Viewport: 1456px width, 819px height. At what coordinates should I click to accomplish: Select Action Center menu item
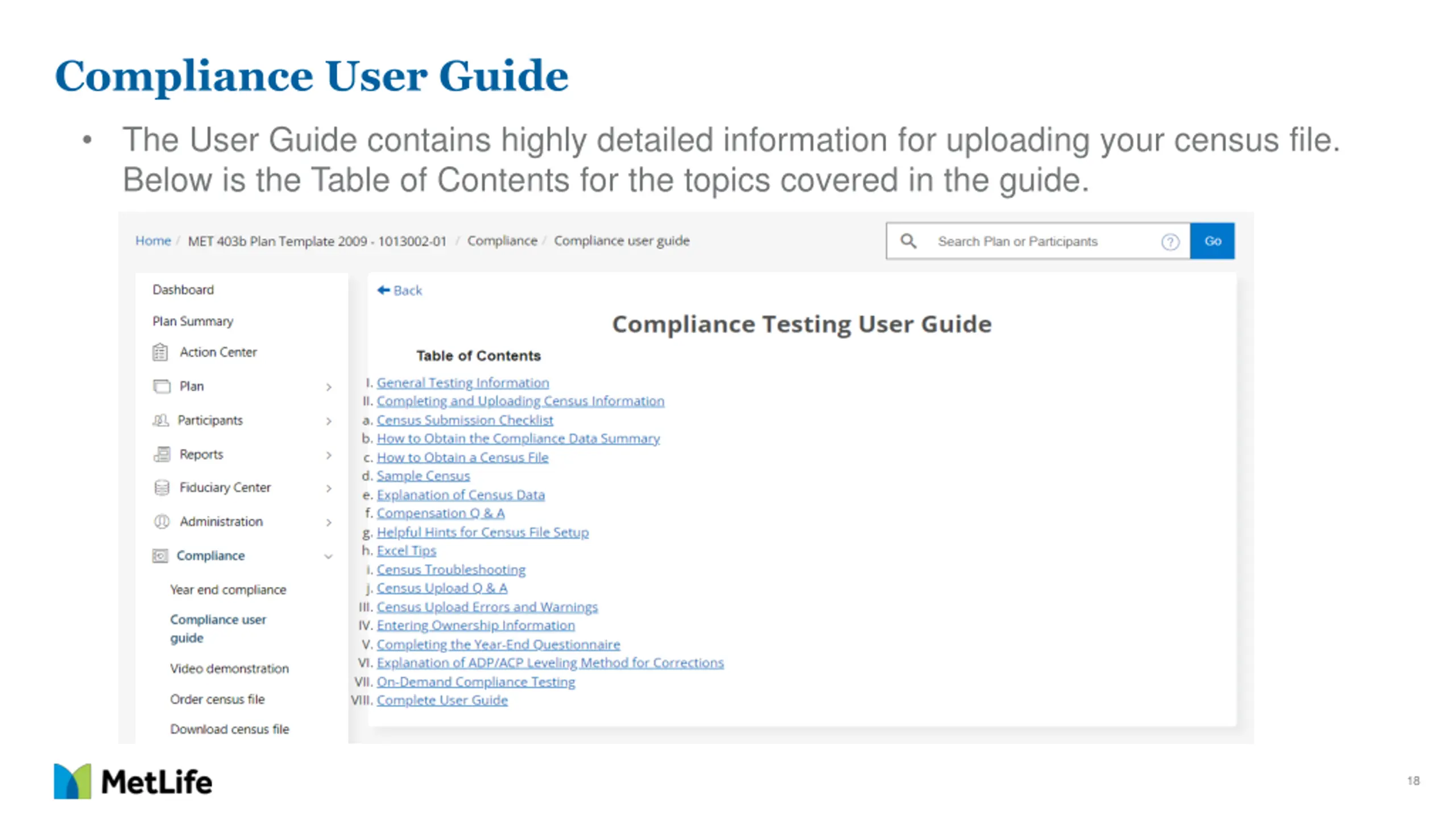coord(218,352)
